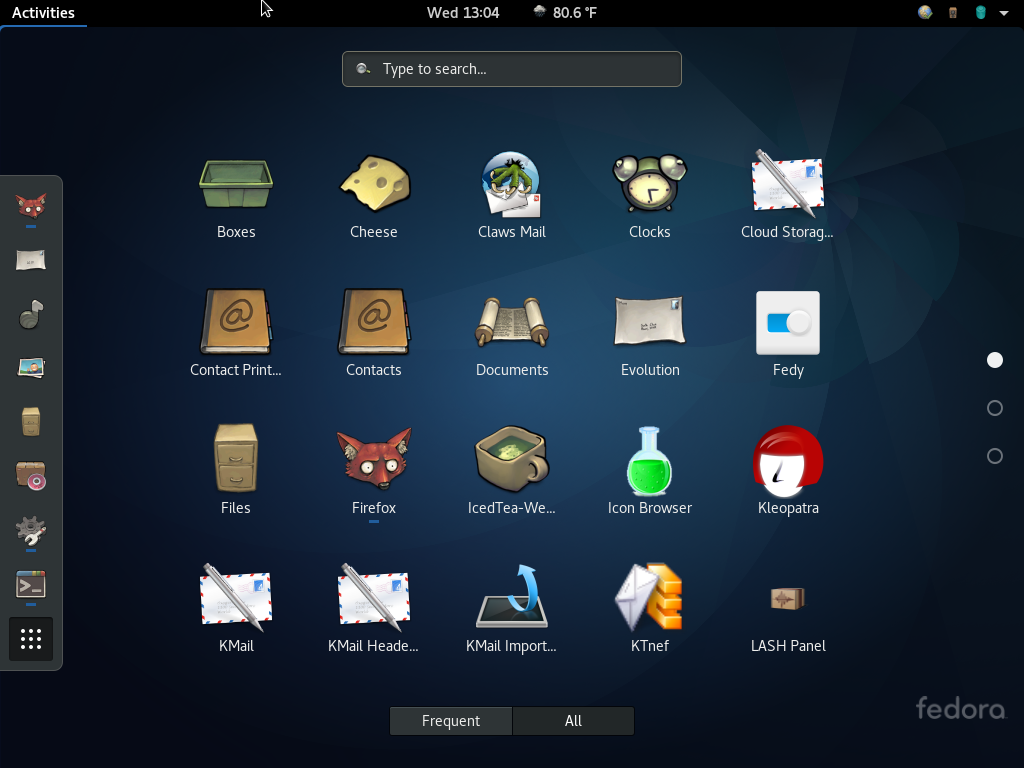Image resolution: width=1024 pixels, height=768 pixels.
Task: Expand the system menu arrow in the top bar
Action: click(1004, 12)
